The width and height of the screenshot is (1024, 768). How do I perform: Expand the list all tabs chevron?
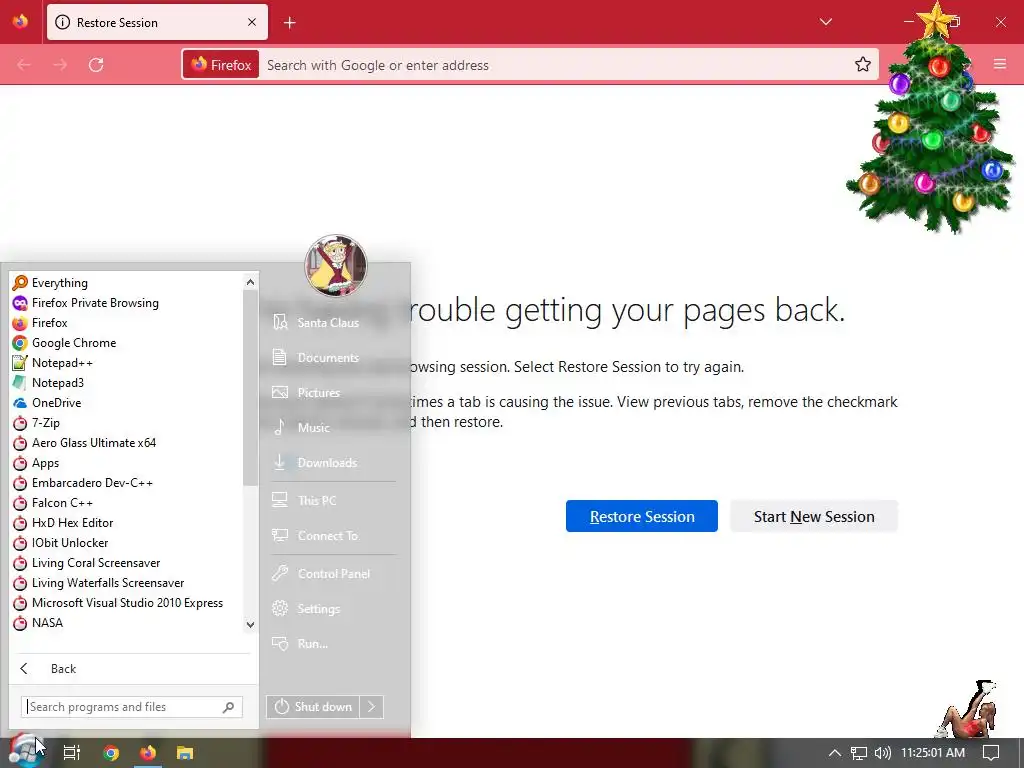[826, 22]
